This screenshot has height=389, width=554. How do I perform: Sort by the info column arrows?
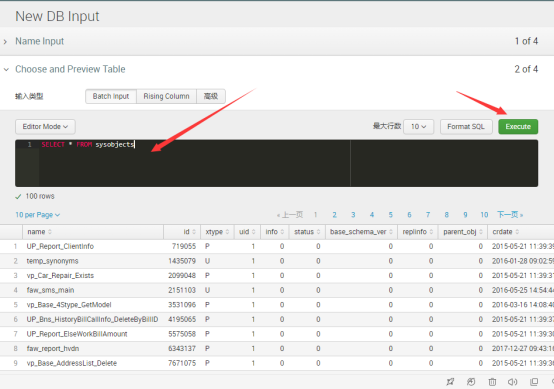click(x=282, y=232)
